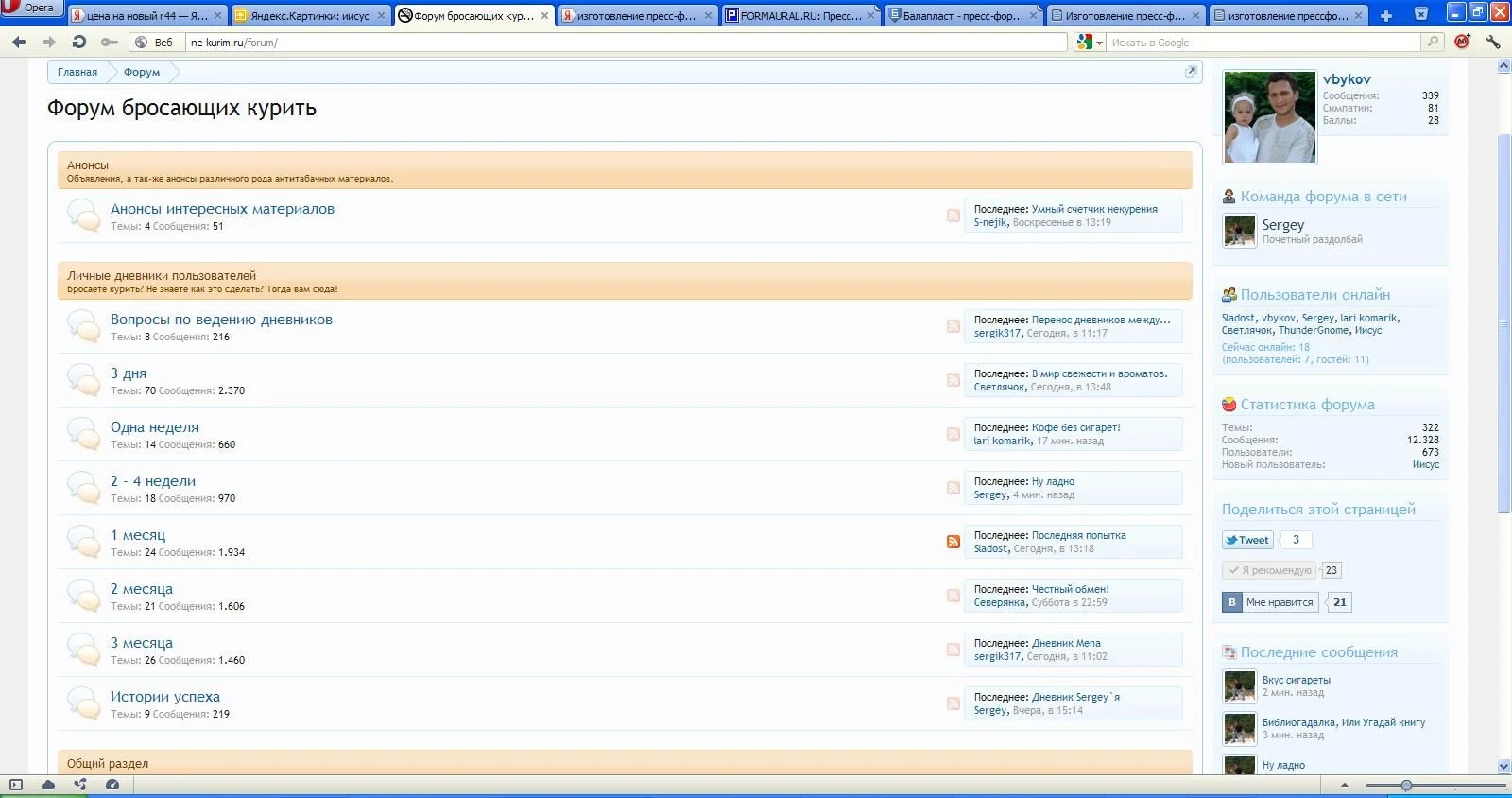Adjust the page zoom slider
This screenshot has width=1512, height=798.
click(1406, 786)
